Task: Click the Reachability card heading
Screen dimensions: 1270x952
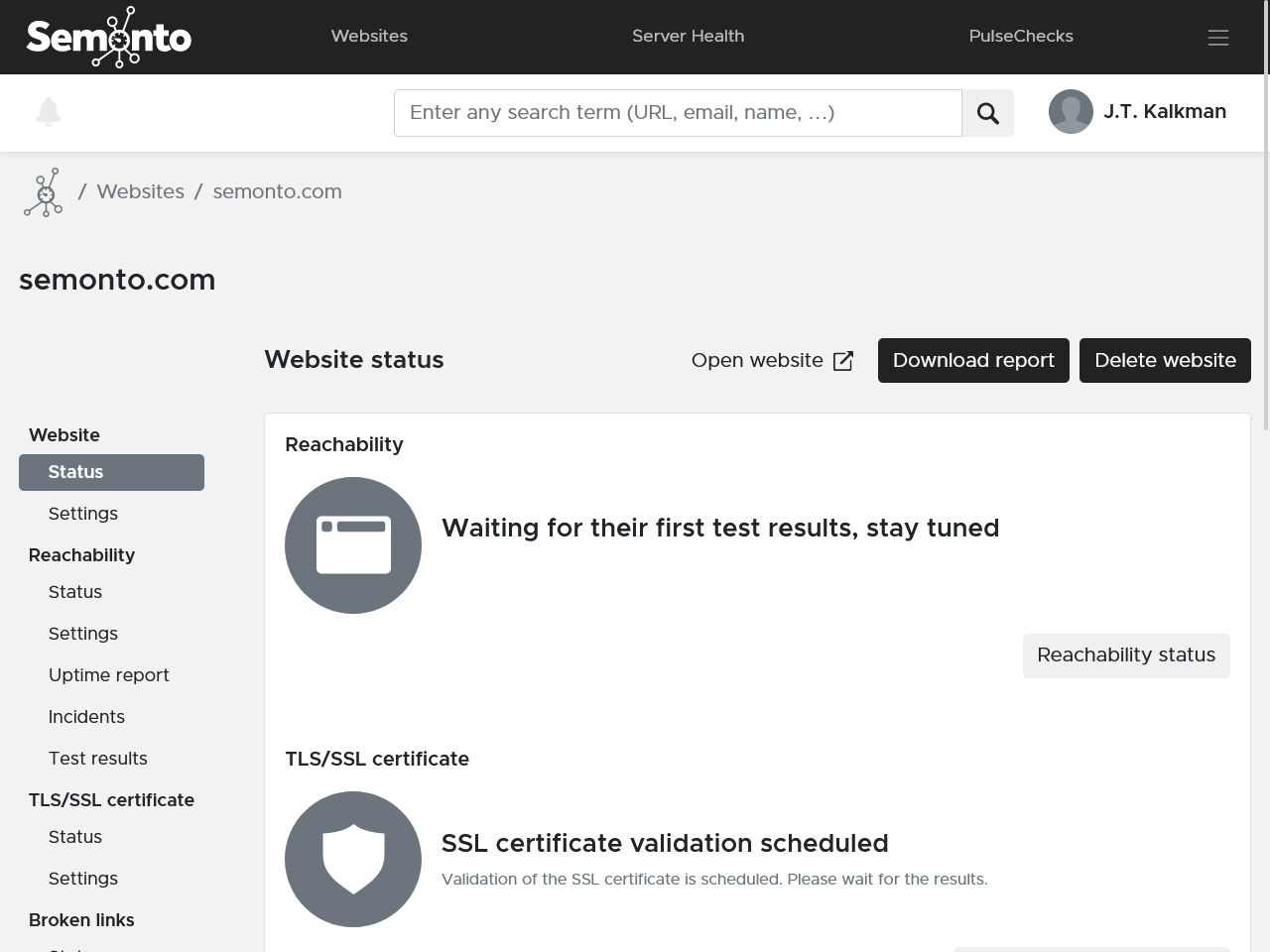Action: [x=344, y=444]
